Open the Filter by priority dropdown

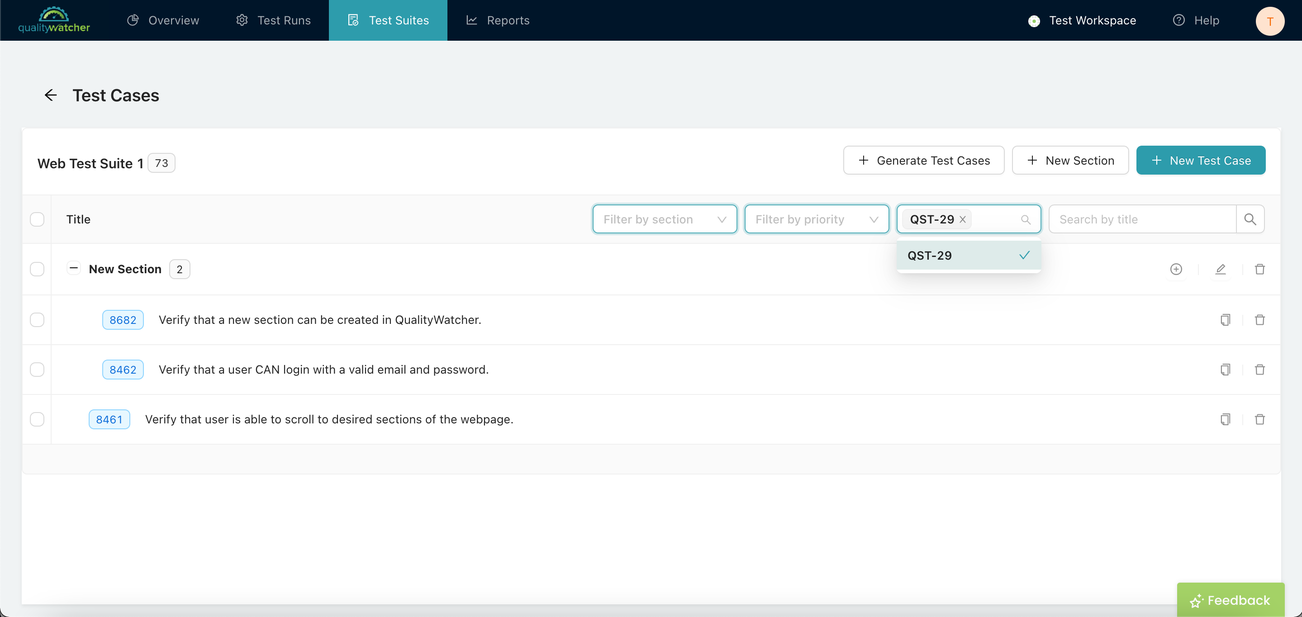coord(817,219)
